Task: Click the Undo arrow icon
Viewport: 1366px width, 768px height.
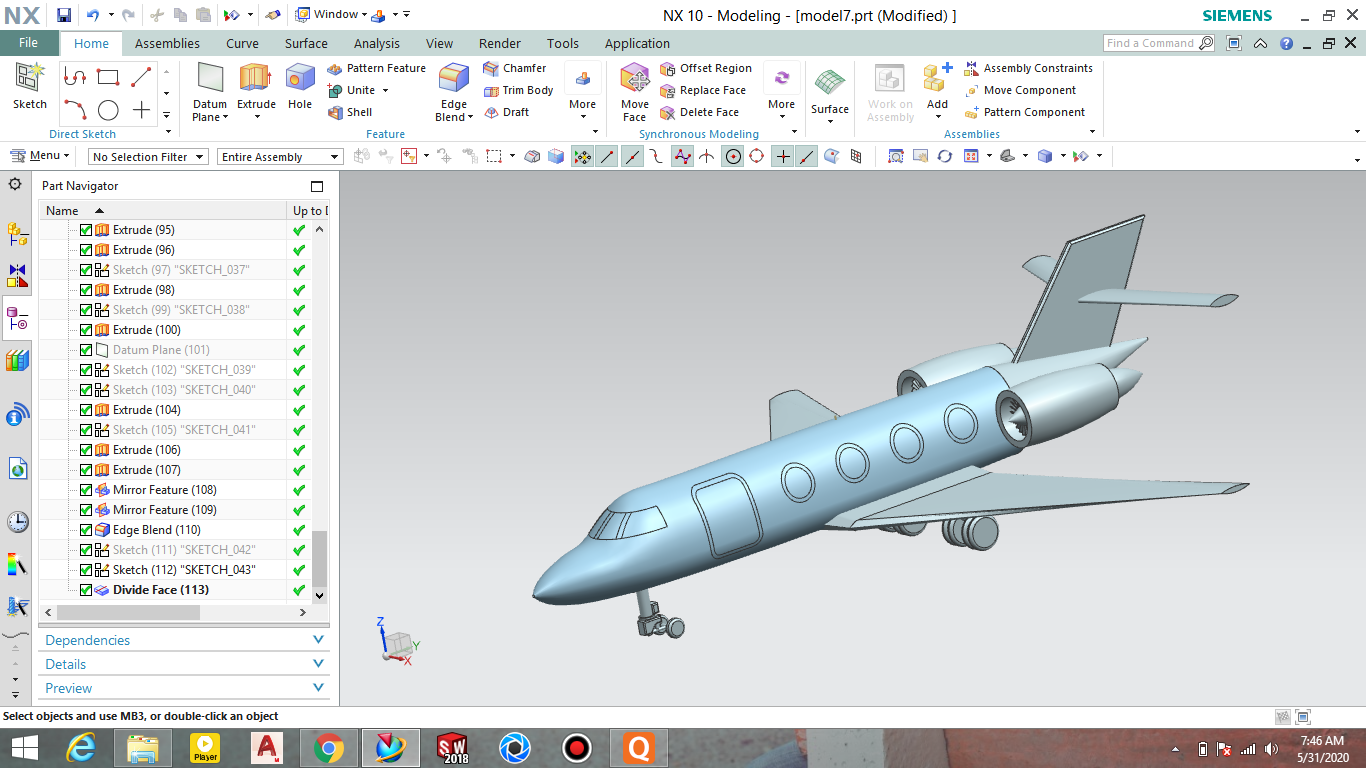Action: (92, 15)
